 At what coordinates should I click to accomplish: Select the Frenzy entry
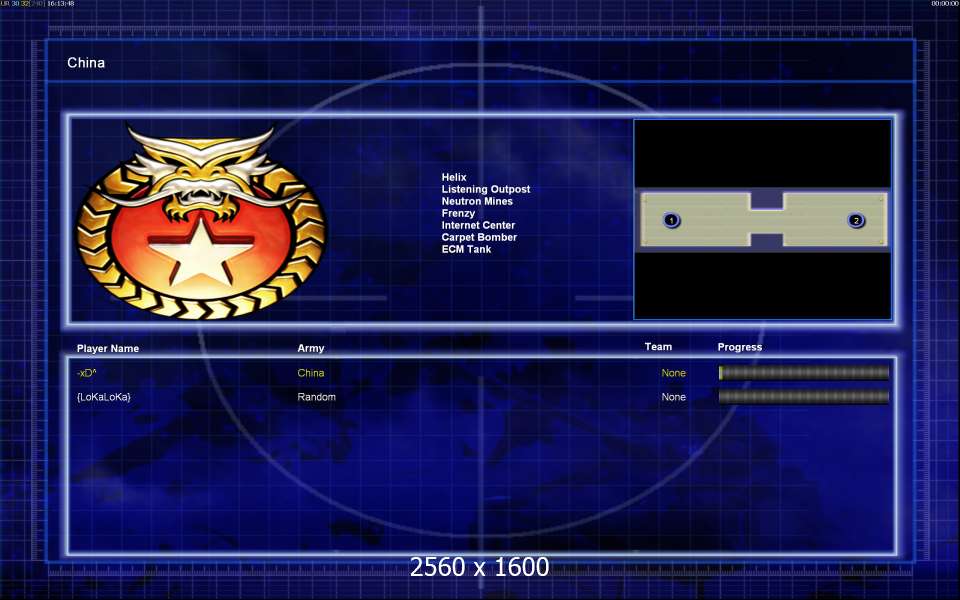(x=458, y=213)
